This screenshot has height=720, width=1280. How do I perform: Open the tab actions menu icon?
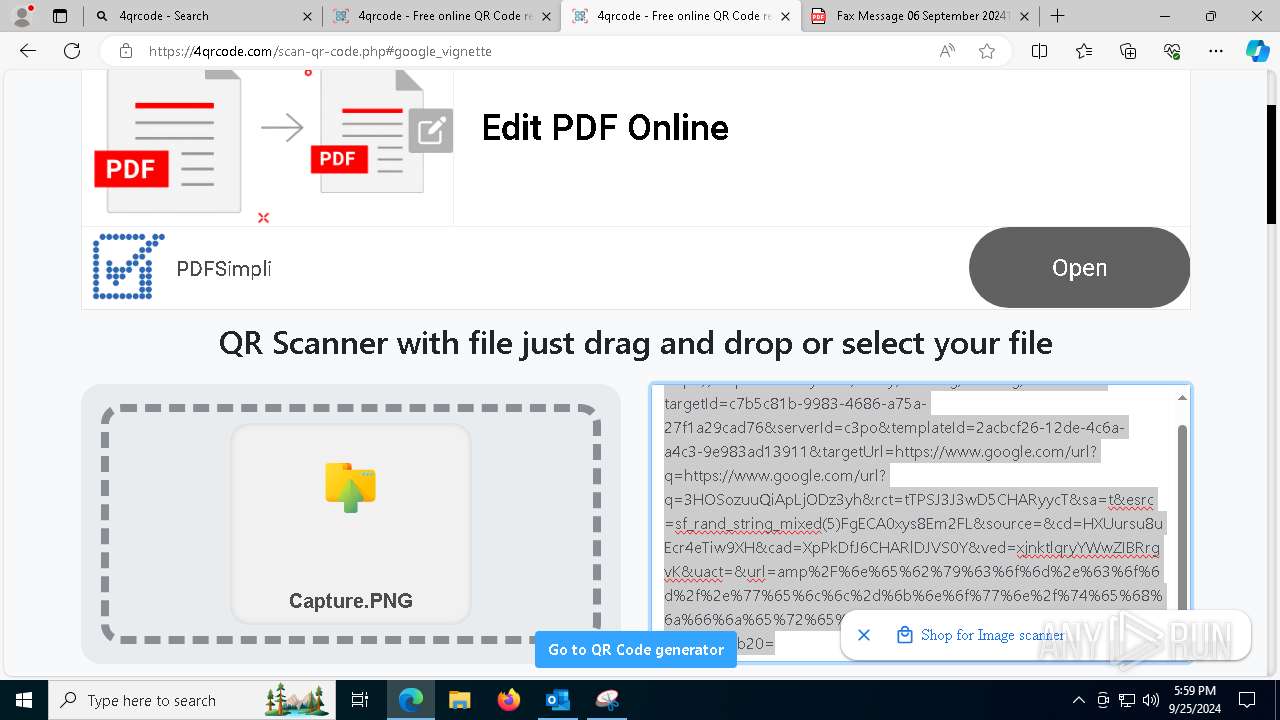pos(60,16)
